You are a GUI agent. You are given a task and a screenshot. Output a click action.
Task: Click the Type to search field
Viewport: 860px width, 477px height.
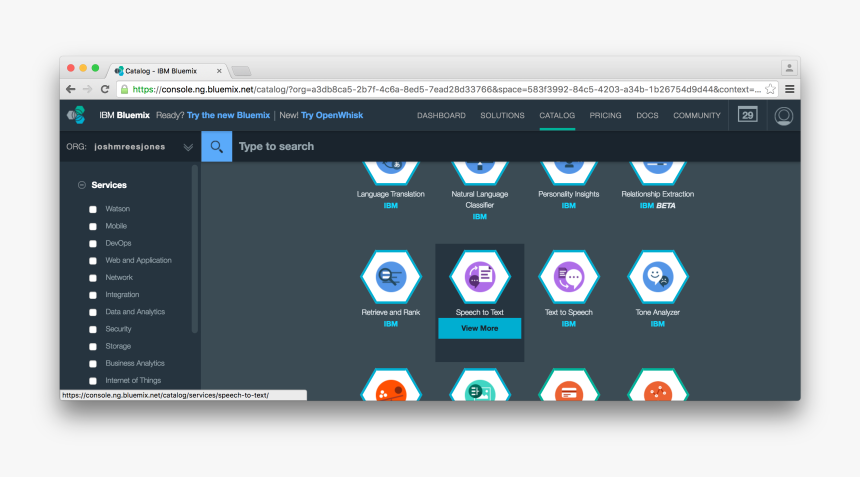click(x=516, y=146)
